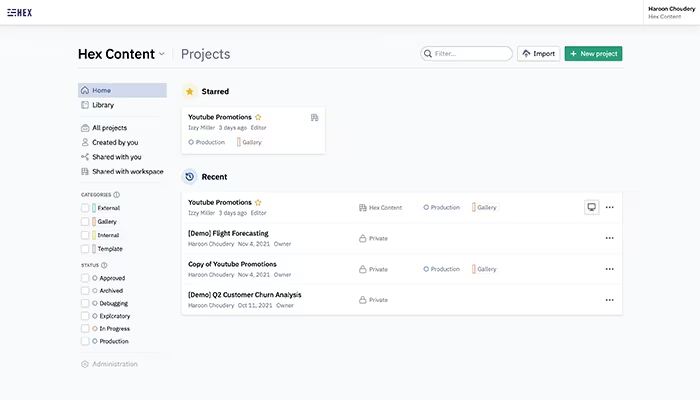700x400 pixels.
Task: Open [Demo] Q2 Customer Churn Analysis
Action: [x=245, y=295]
